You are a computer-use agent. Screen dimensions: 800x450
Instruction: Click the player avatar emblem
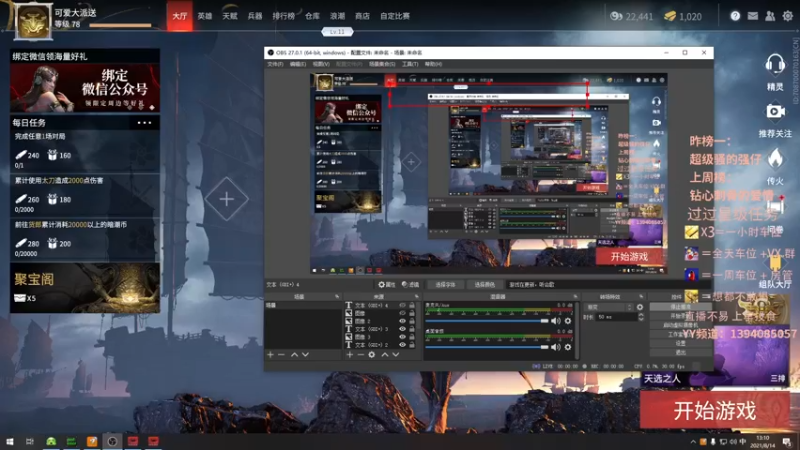[33, 21]
